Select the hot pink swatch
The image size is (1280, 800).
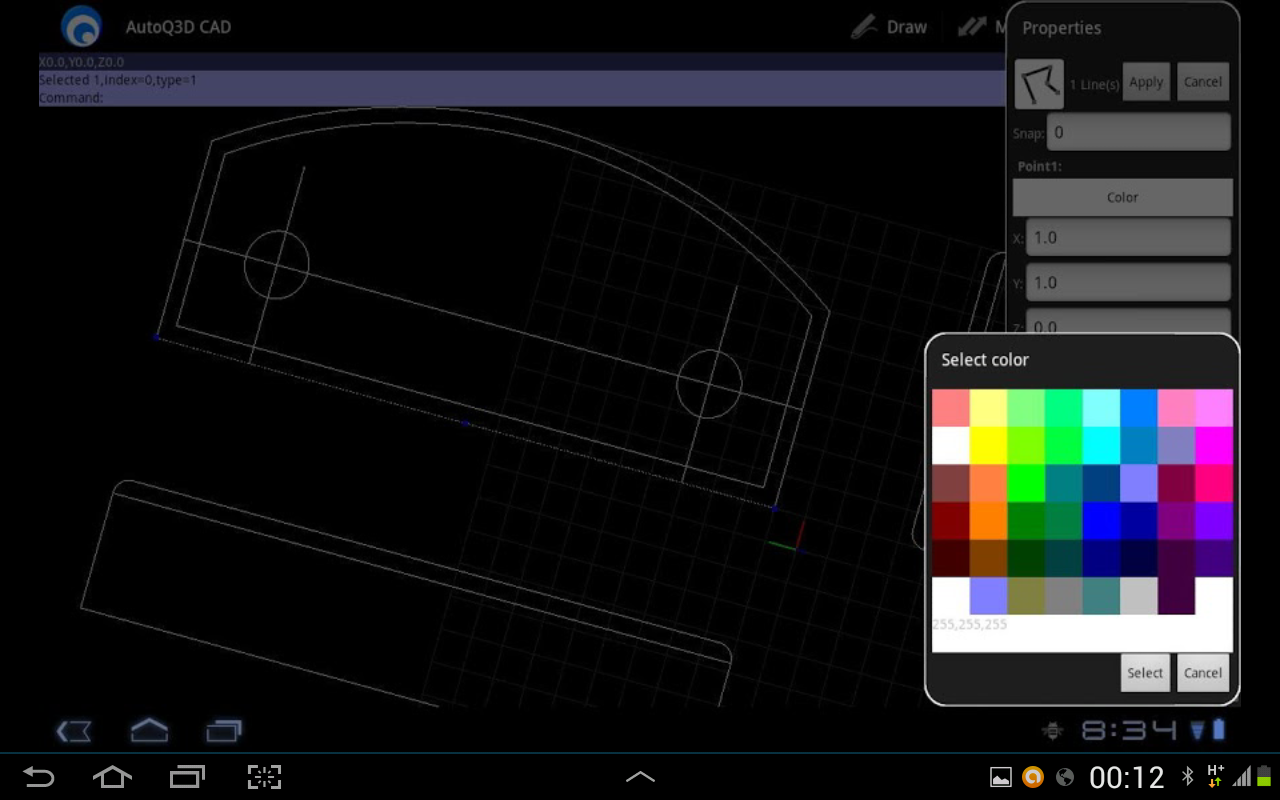pos(1214,483)
